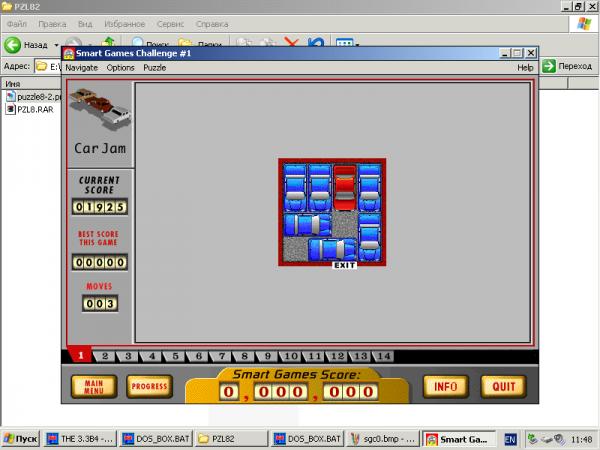The height and width of the screenshot is (450, 600).
Task: Switch to puzzle tab 14
Action: (382, 357)
